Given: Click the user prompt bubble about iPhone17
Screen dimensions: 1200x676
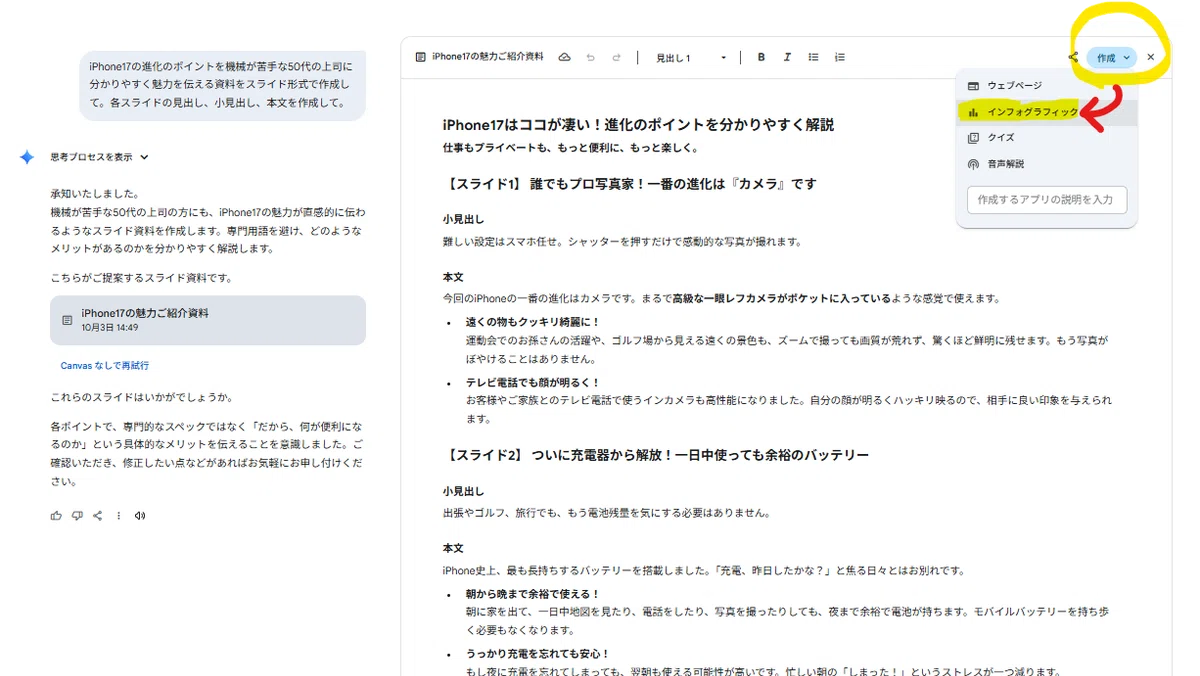Looking at the screenshot, I should [x=222, y=84].
